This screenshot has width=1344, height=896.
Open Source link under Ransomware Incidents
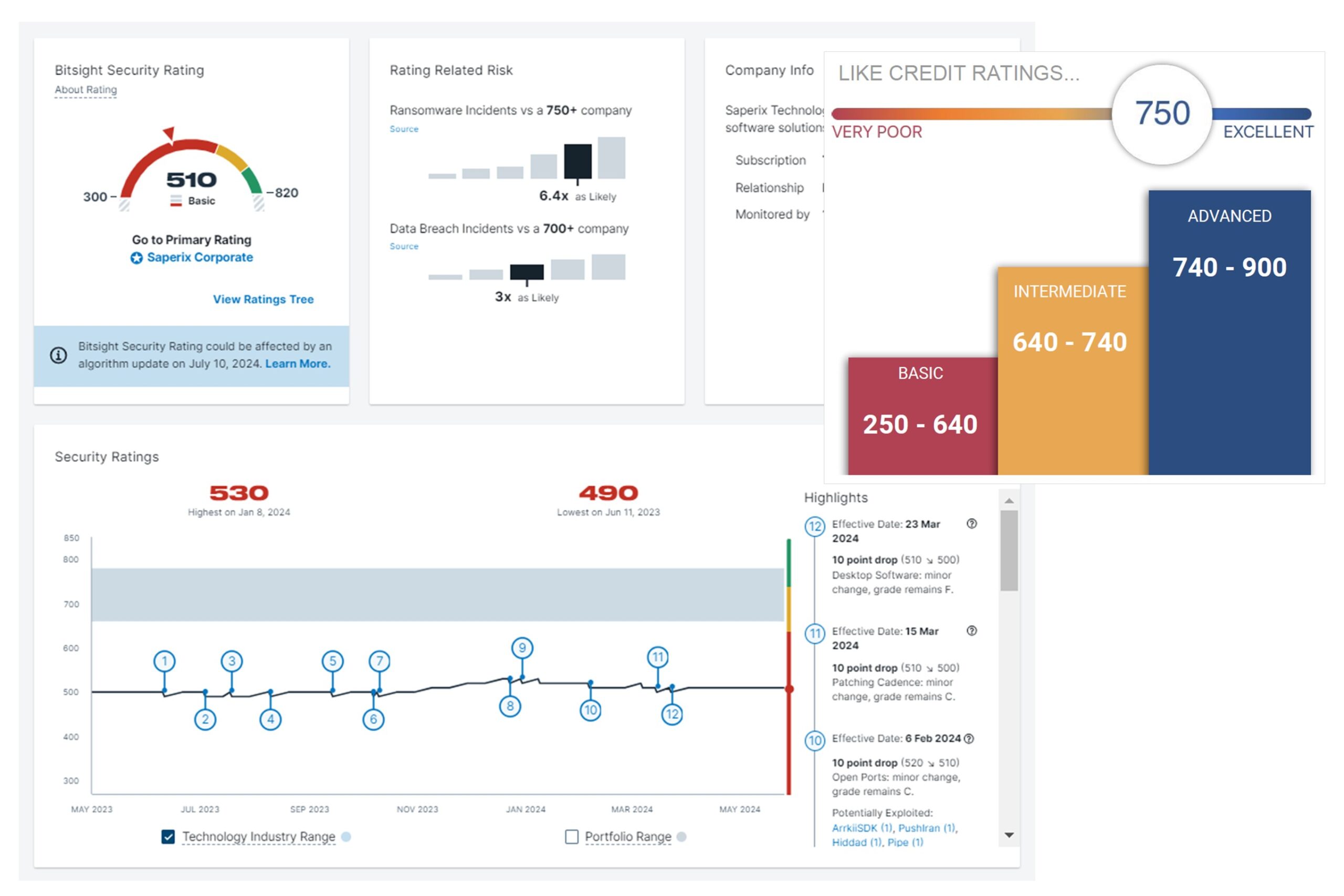[404, 129]
